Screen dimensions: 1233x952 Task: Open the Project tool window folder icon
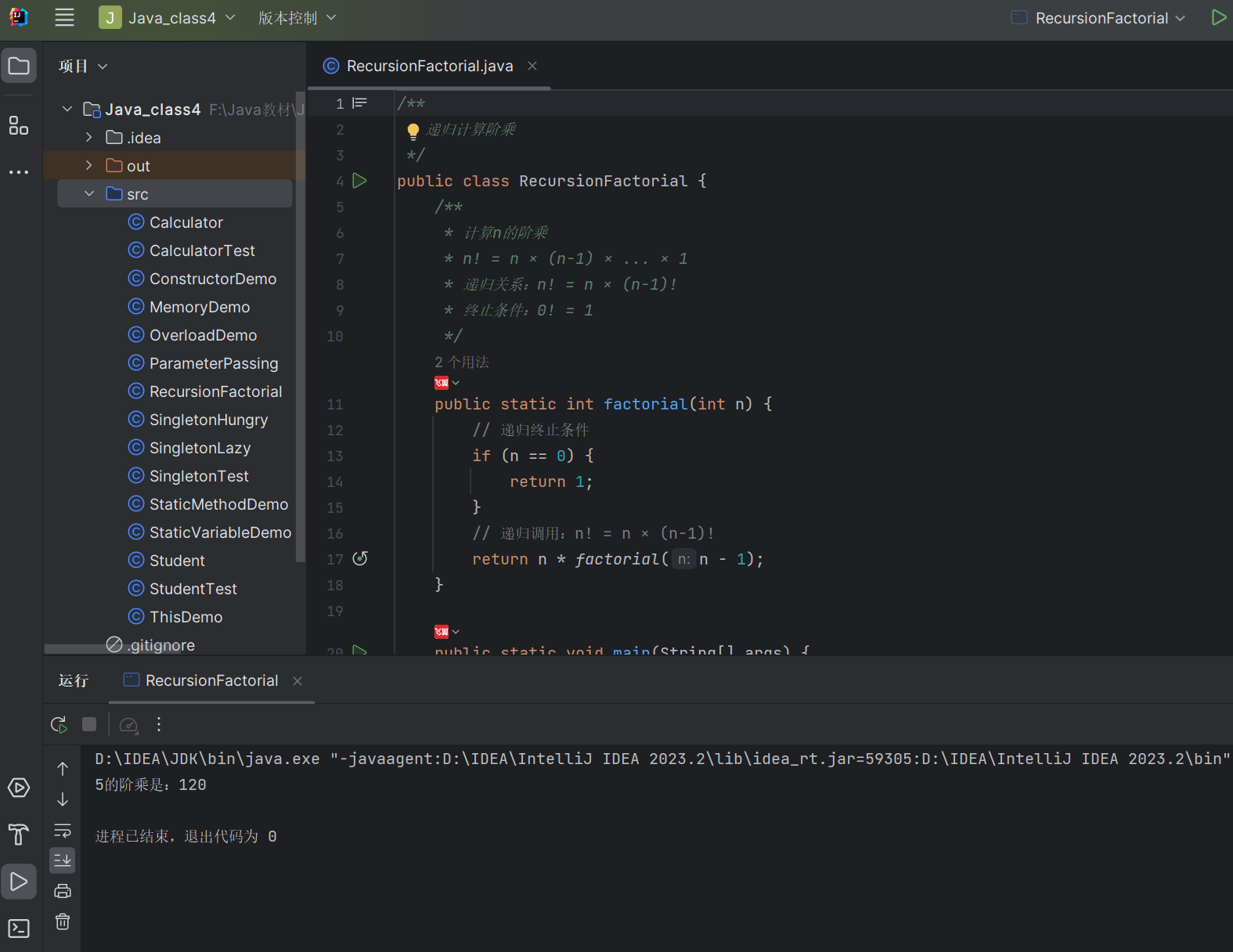(19, 66)
